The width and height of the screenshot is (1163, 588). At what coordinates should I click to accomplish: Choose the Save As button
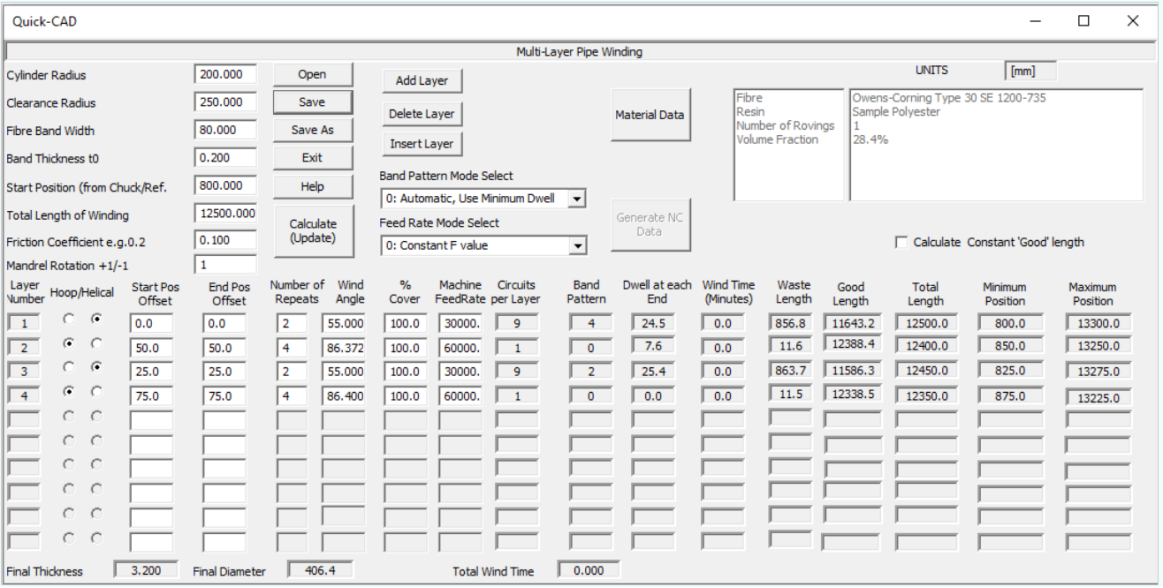pyautogui.click(x=312, y=130)
